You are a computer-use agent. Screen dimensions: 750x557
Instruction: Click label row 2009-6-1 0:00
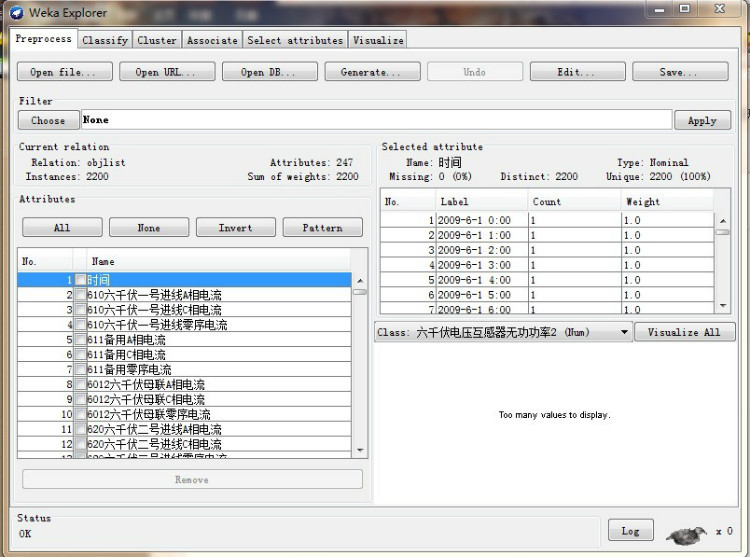[x=547, y=220]
